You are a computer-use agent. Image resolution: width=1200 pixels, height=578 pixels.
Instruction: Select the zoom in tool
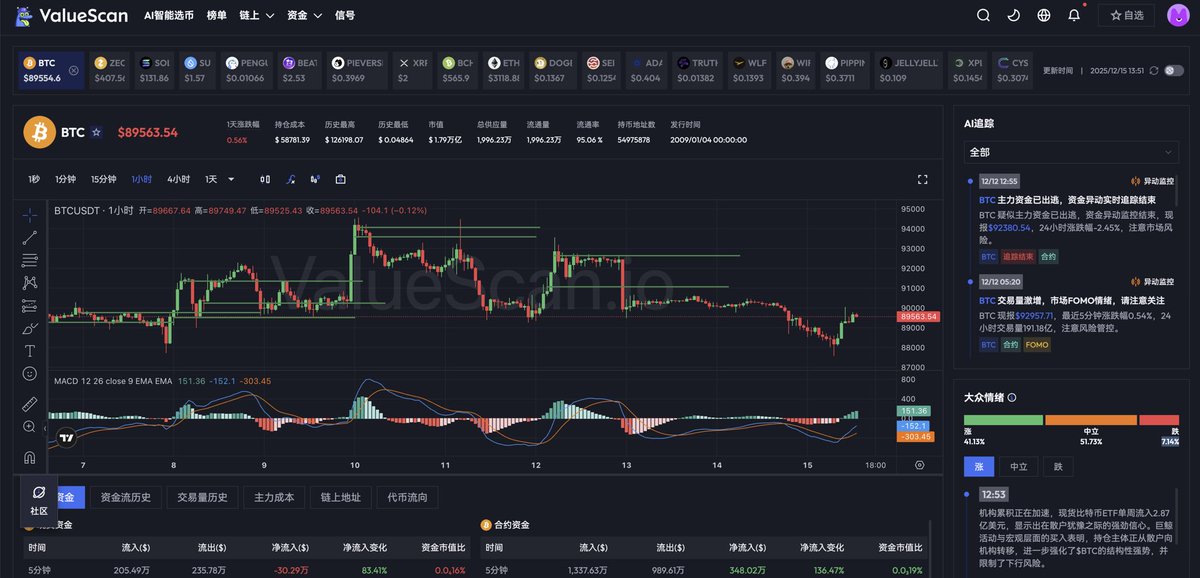30,427
